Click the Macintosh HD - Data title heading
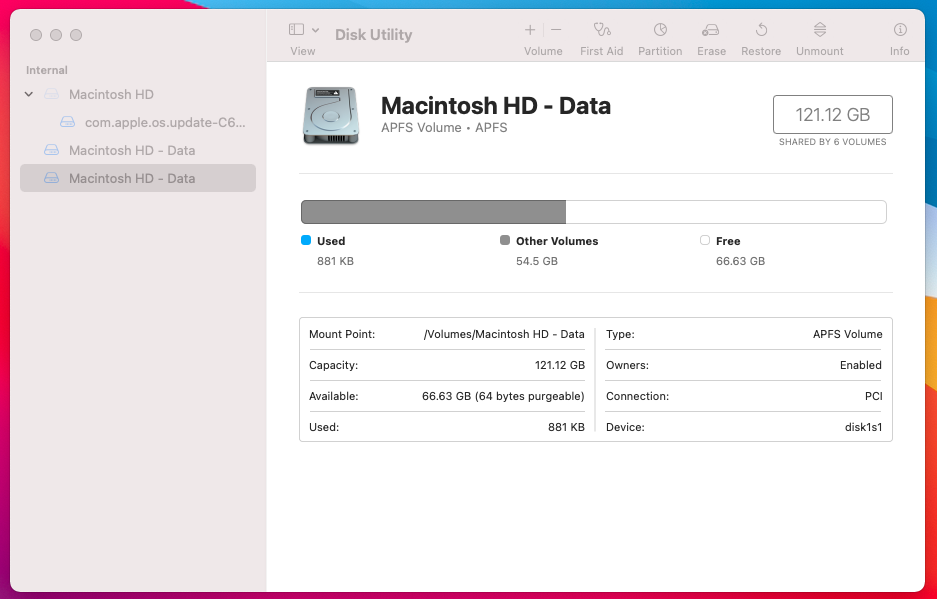Viewport: 937px width, 599px height. pyautogui.click(x=496, y=106)
